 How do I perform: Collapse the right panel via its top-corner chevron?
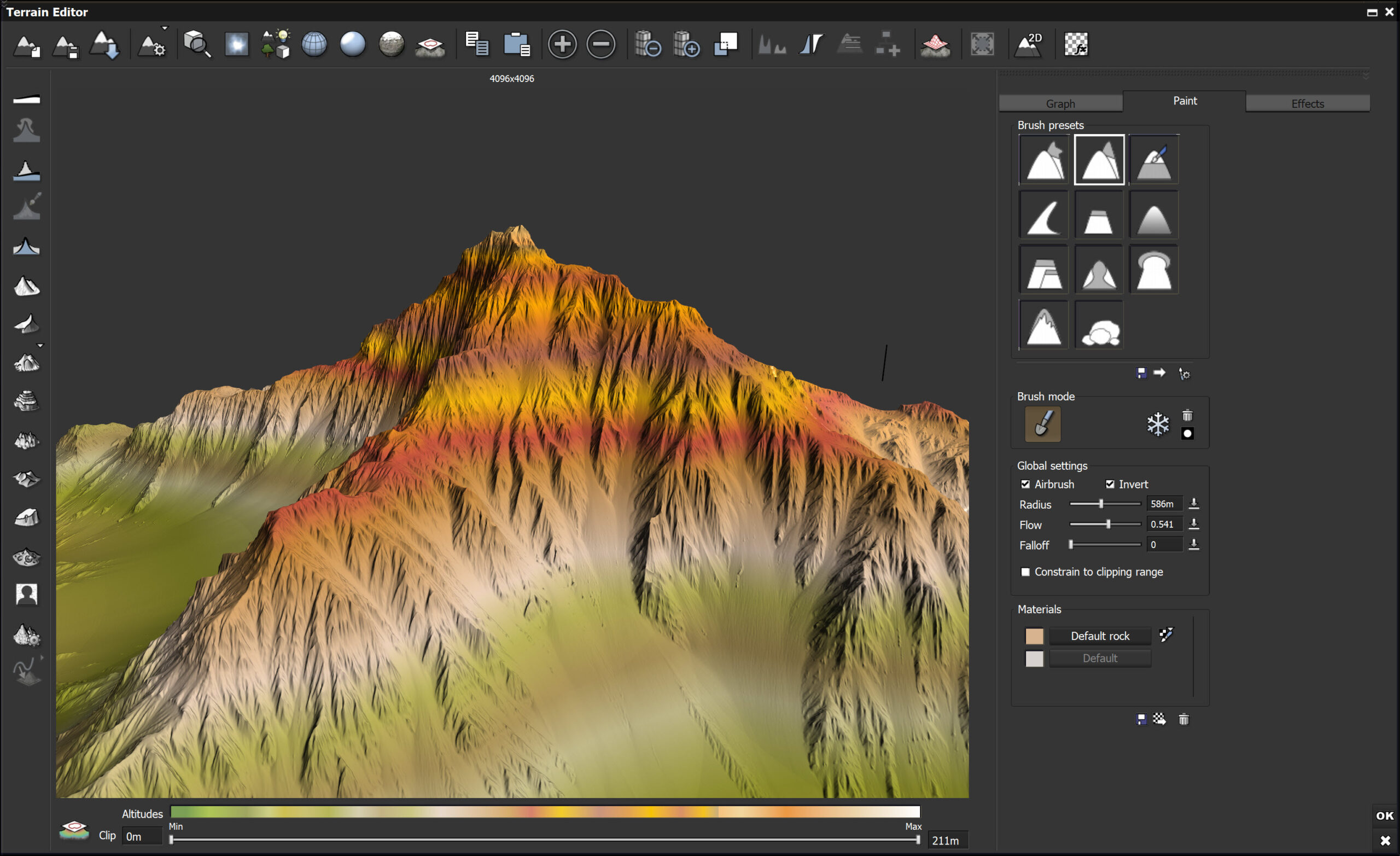click(1366, 75)
